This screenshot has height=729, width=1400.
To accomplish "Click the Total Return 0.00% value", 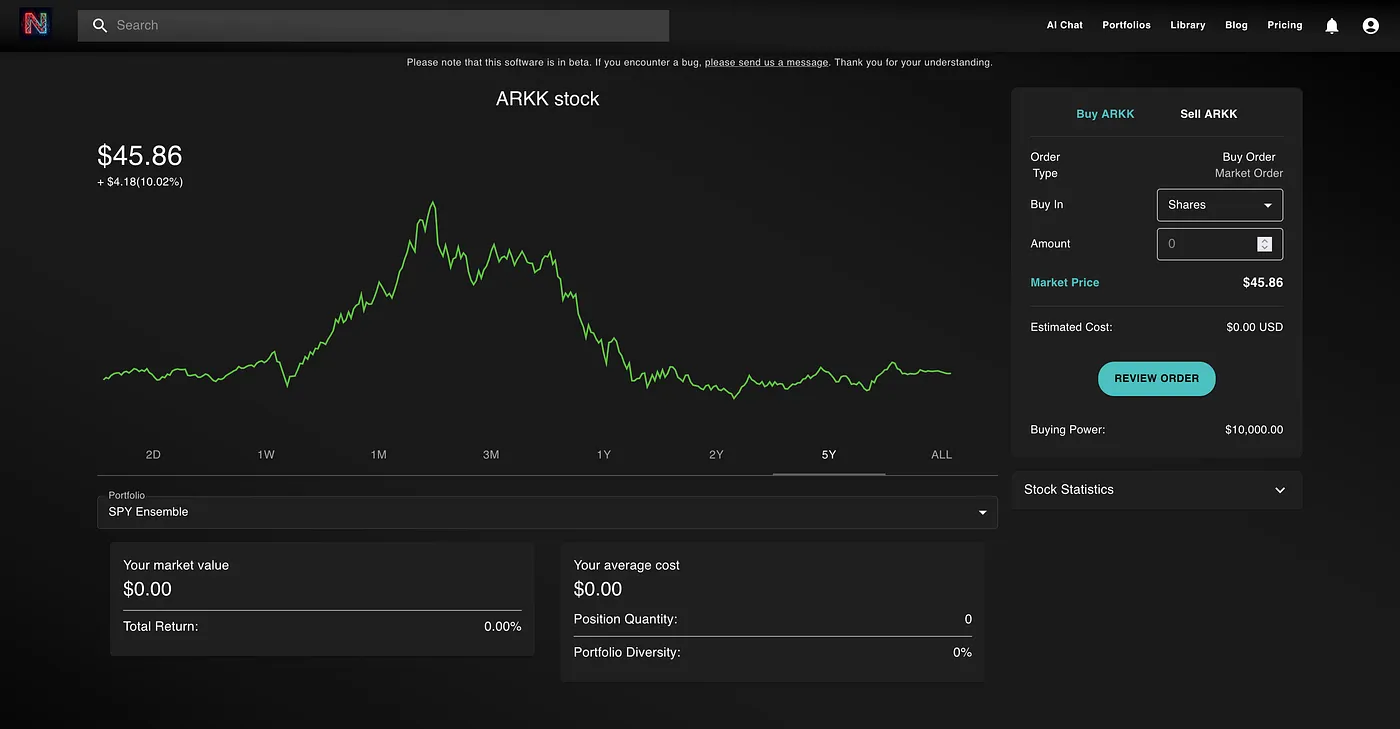I will (502, 627).
